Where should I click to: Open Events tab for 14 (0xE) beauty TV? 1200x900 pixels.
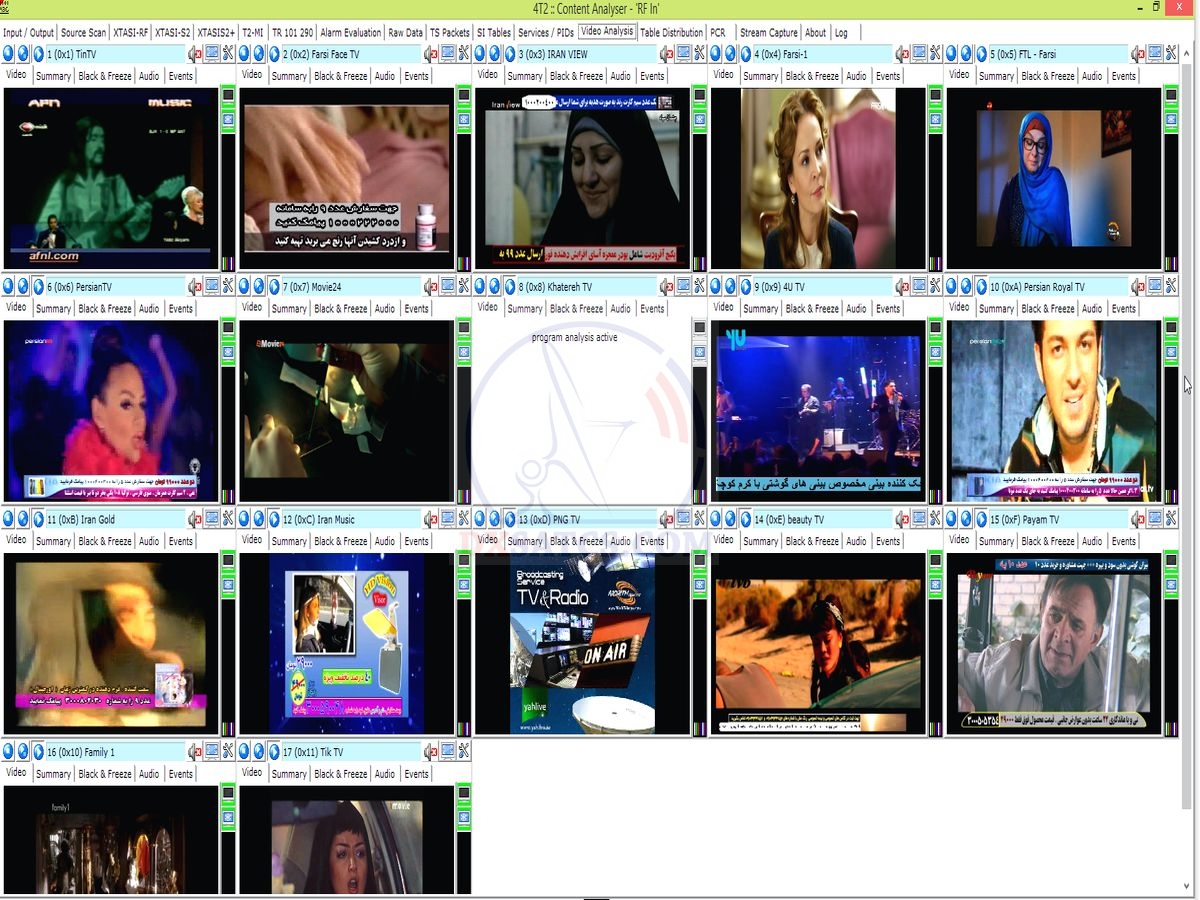click(x=888, y=541)
